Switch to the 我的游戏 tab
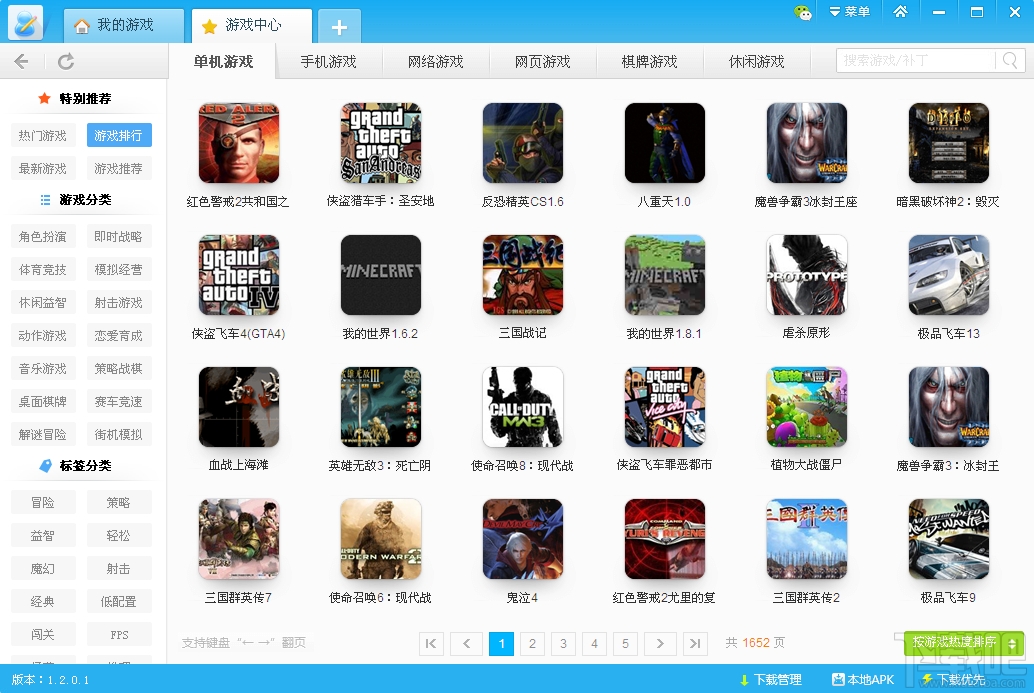This screenshot has height=693, width=1034. 122,27
